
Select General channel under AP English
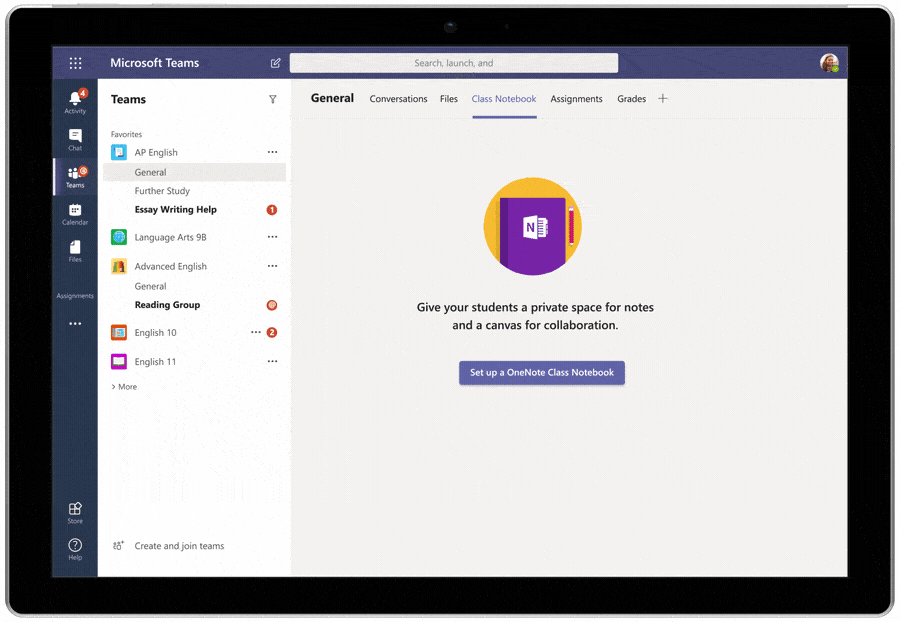coord(195,172)
